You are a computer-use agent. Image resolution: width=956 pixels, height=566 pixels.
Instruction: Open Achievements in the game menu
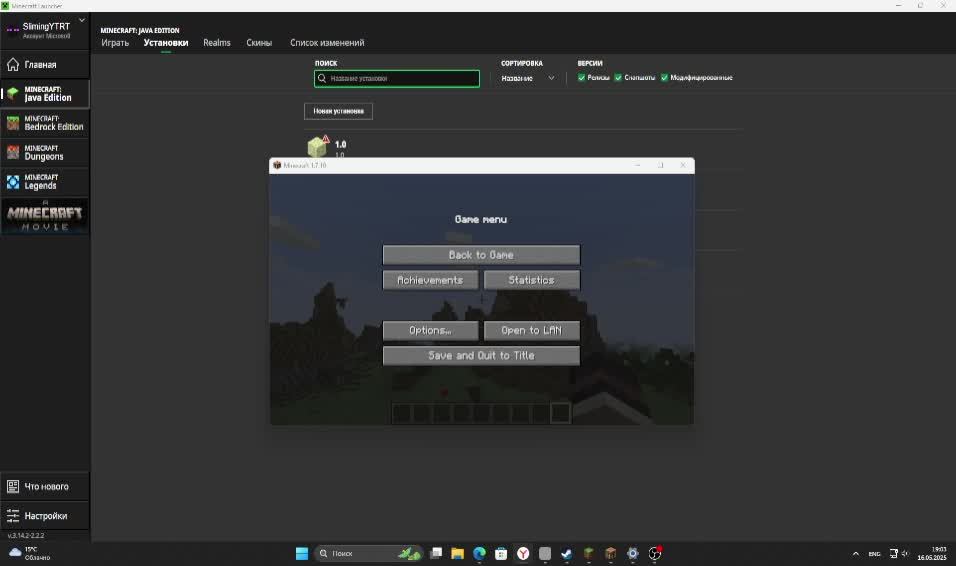click(430, 280)
